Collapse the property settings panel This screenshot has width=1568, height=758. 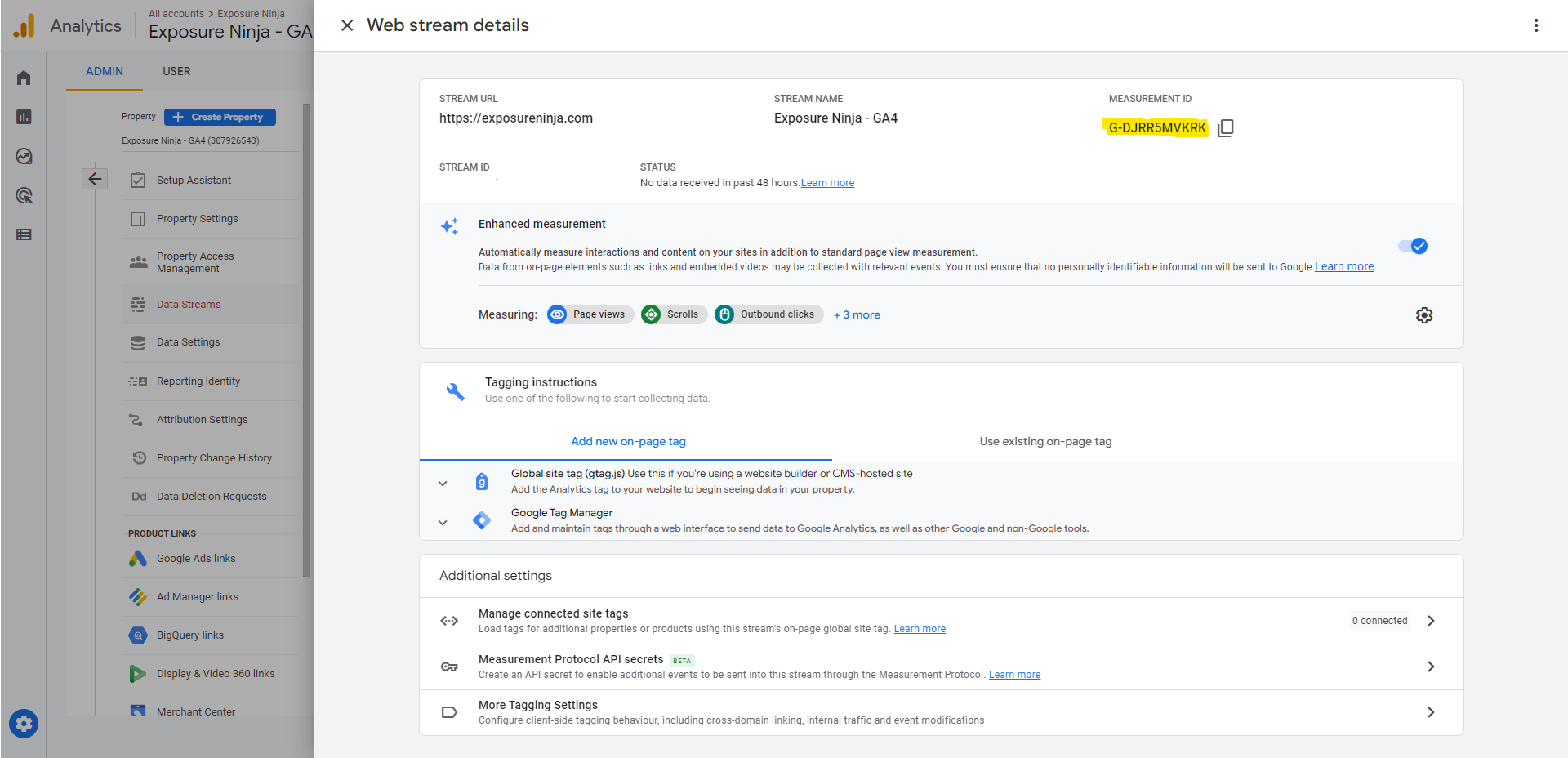95,178
